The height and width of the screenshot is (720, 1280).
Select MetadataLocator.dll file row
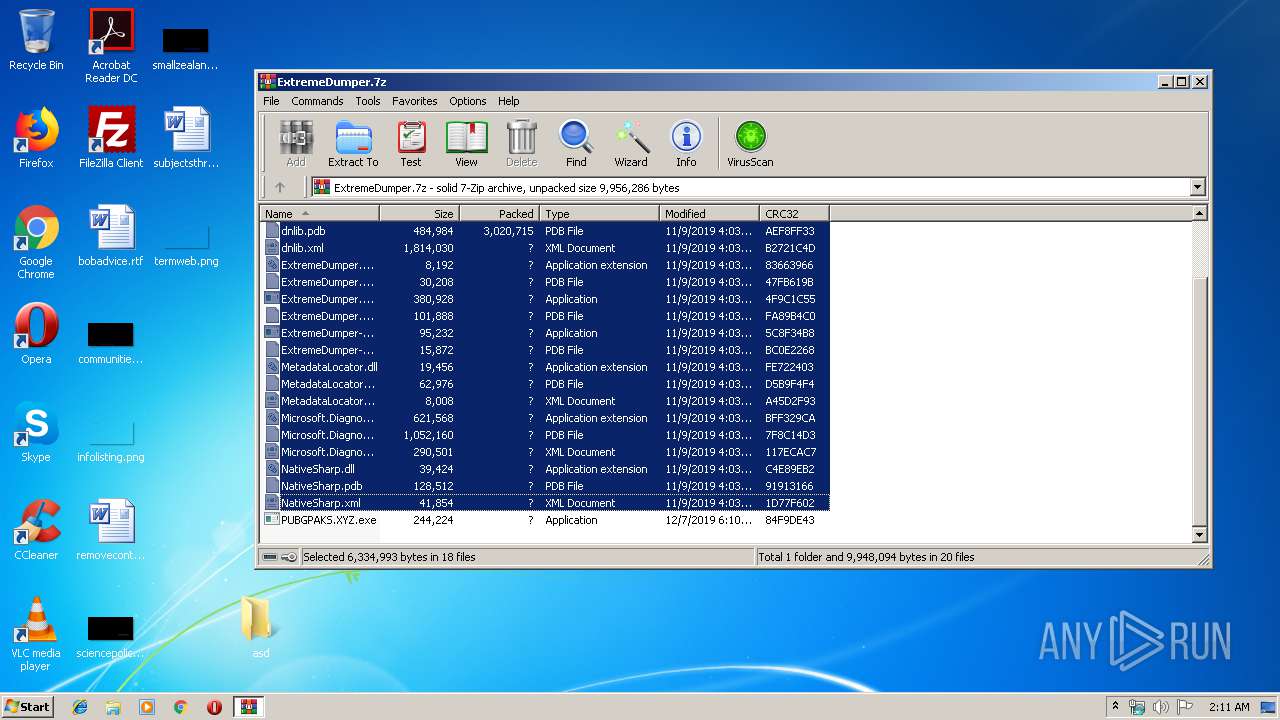click(545, 367)
